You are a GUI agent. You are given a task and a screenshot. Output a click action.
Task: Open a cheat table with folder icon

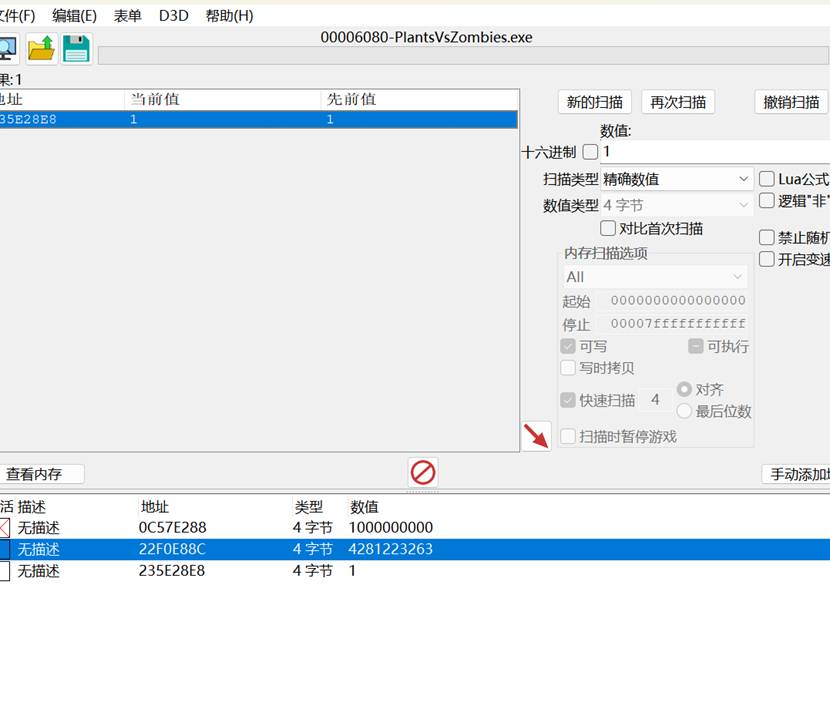coord(41,49)
